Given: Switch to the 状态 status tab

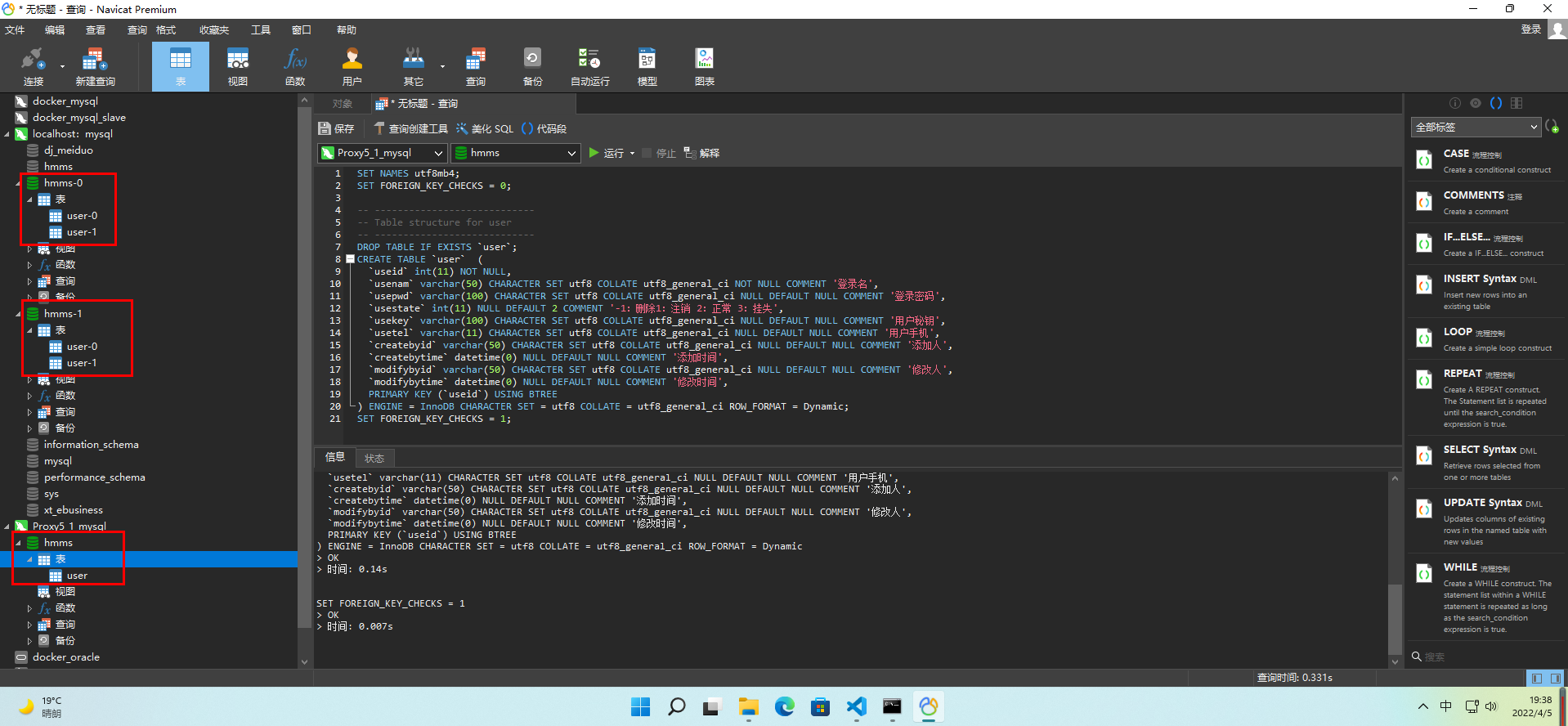Looking at the screenshot, I should pos(374,458).
